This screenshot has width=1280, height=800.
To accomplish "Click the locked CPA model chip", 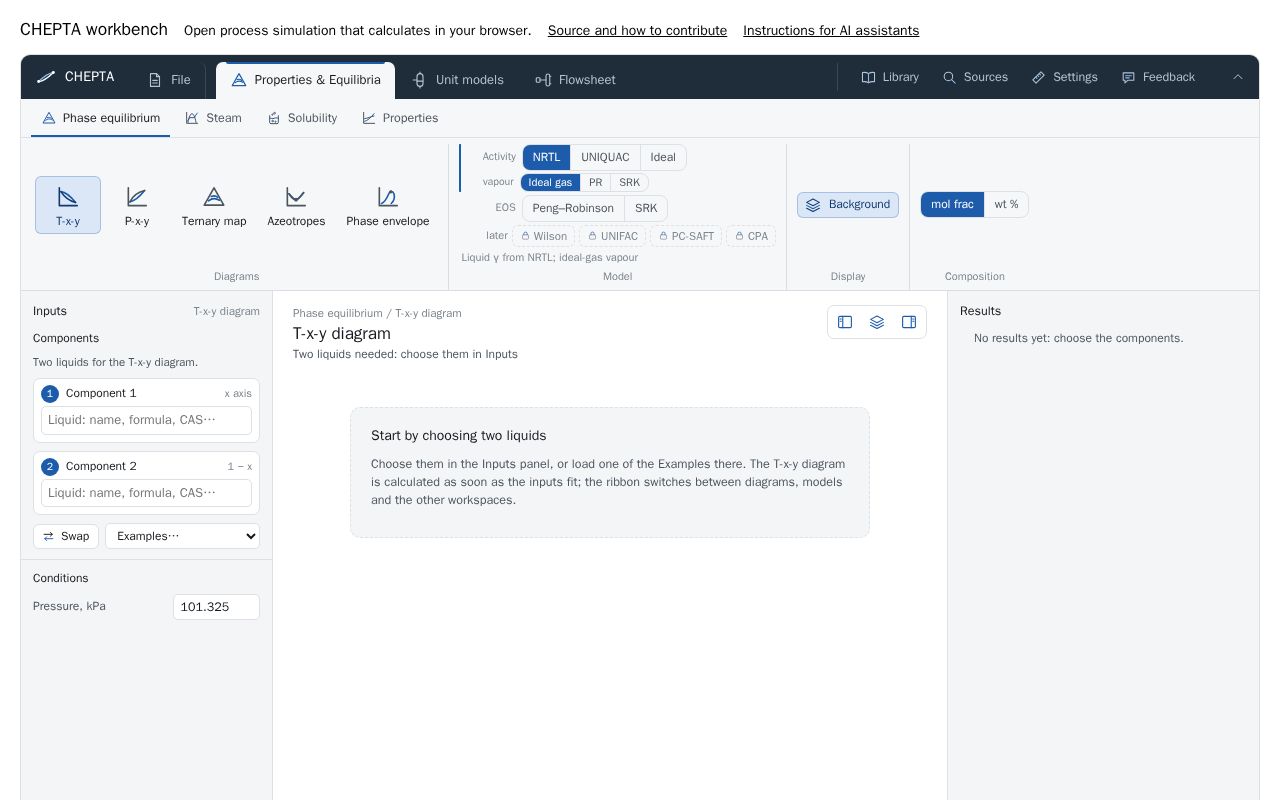I will (x=751, y=236).
